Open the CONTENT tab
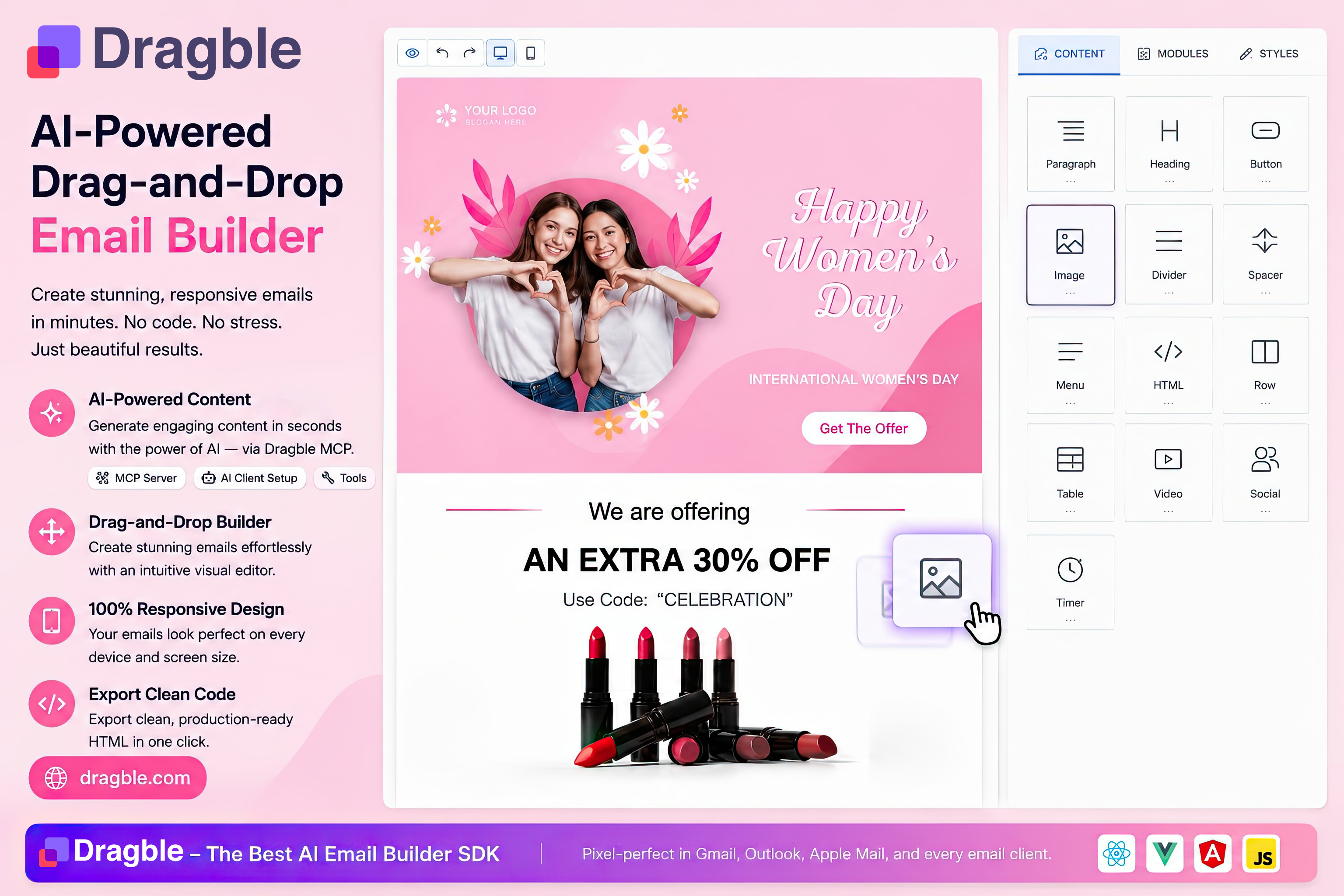Viewport: 1344px width, 896px height. tap(1069, 54)
